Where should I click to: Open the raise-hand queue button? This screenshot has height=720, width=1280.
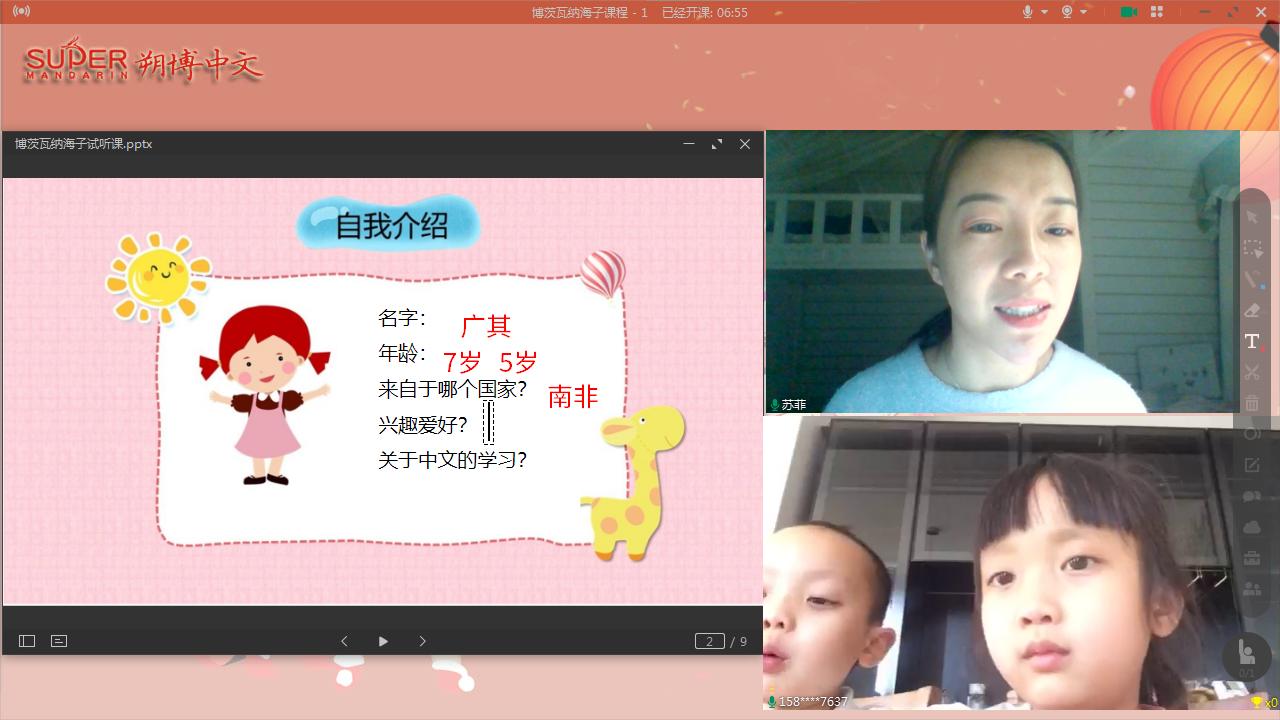tap(1247, 655)
